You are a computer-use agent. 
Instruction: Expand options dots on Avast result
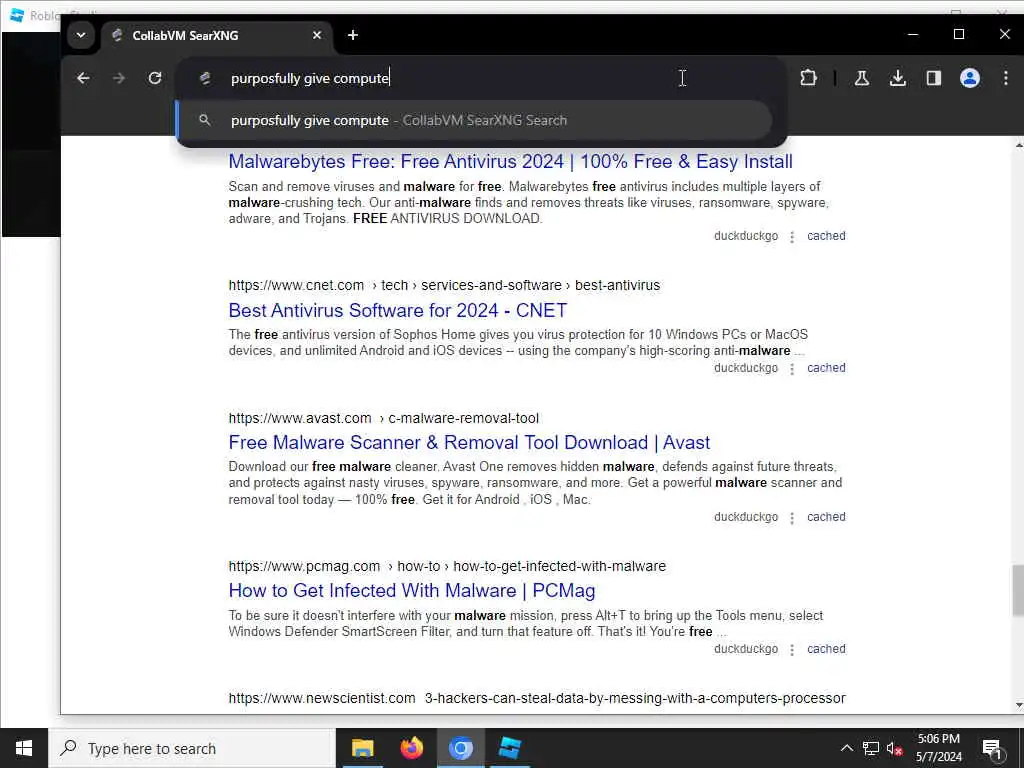792,518
